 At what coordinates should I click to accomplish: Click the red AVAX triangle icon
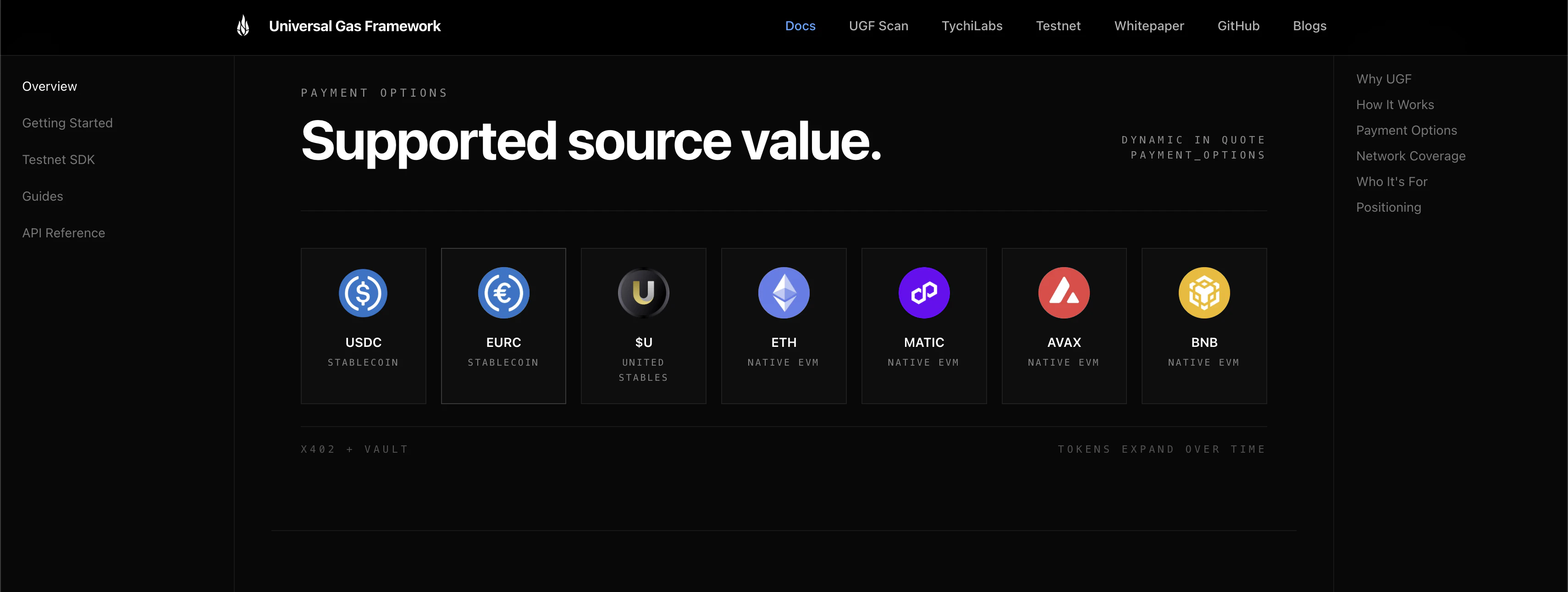pyautogui.click(x=1063, y=293)
